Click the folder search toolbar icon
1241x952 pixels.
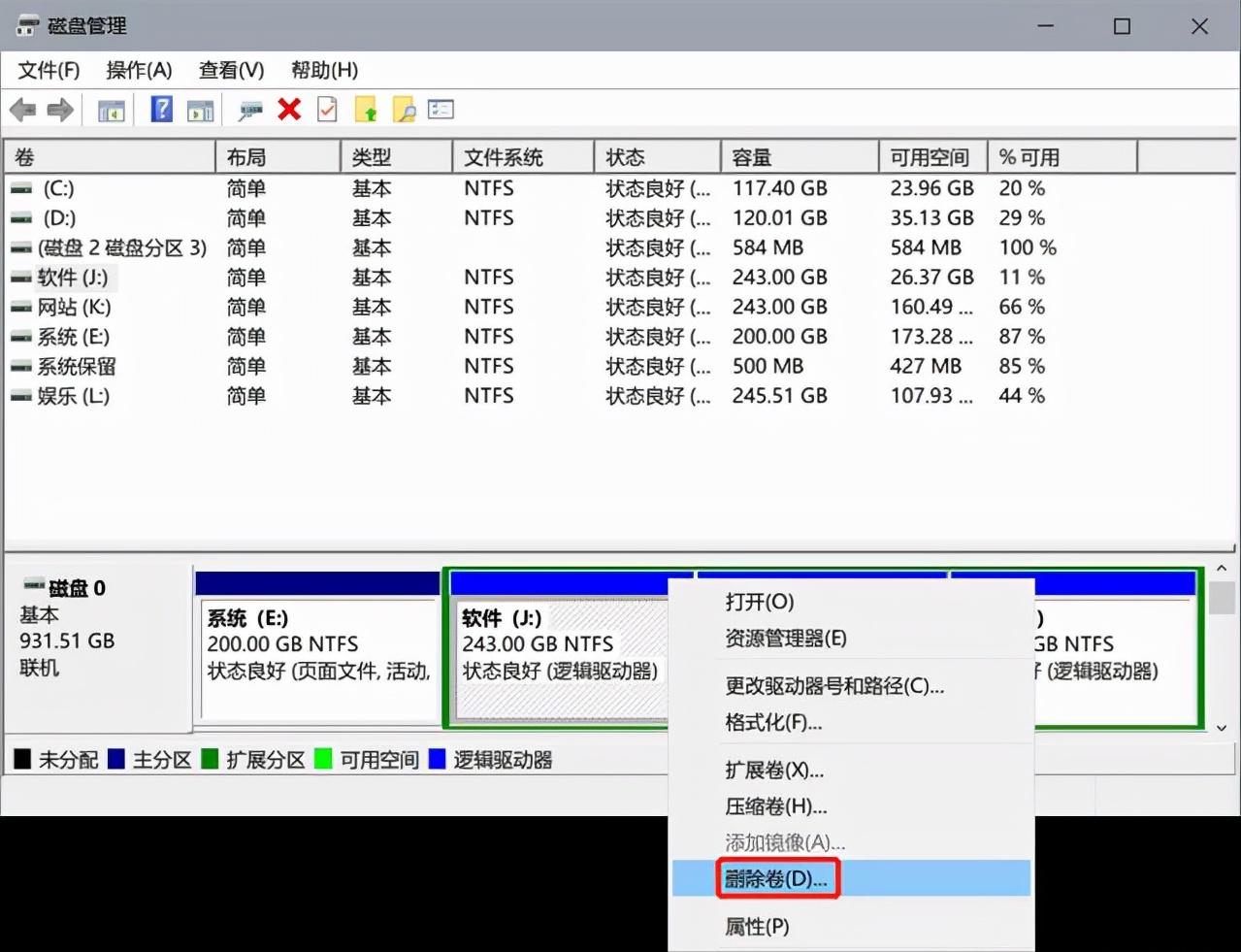(x=405, y=109)
